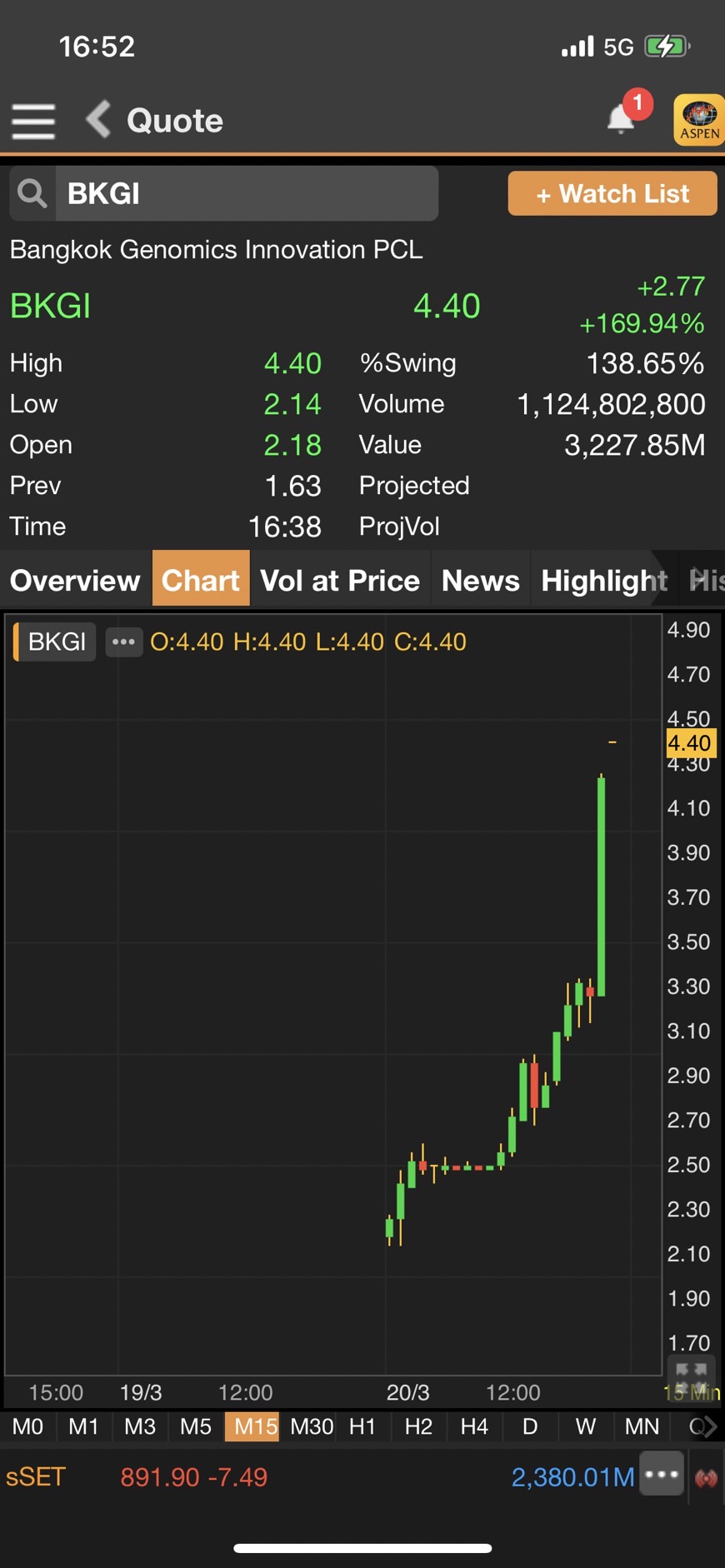725x1568 pixels.
Task: Tap the price change +2.77
Action: click(x=671, y=287)
